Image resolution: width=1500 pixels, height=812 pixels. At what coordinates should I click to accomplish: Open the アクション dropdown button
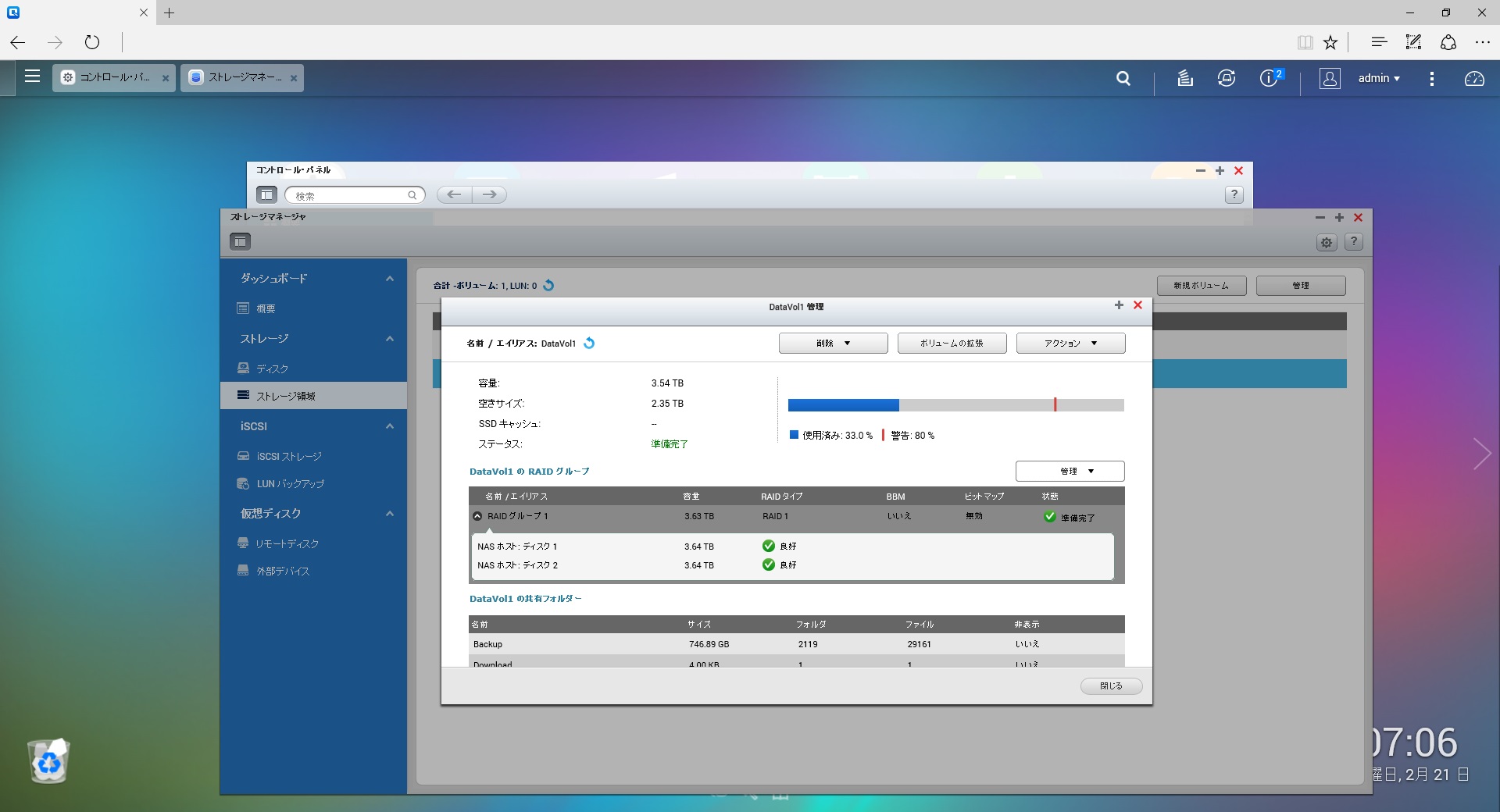[x=1070, y=344]
